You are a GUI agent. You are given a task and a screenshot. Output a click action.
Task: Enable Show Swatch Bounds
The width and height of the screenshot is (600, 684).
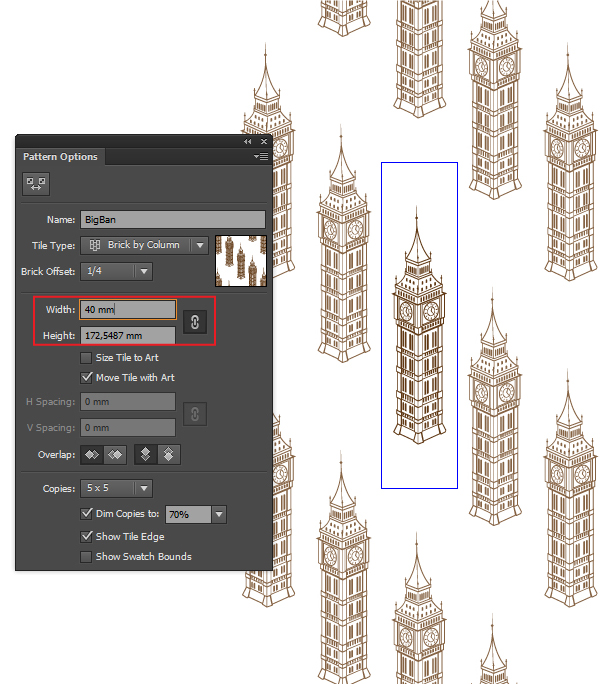tap(86, 557)
